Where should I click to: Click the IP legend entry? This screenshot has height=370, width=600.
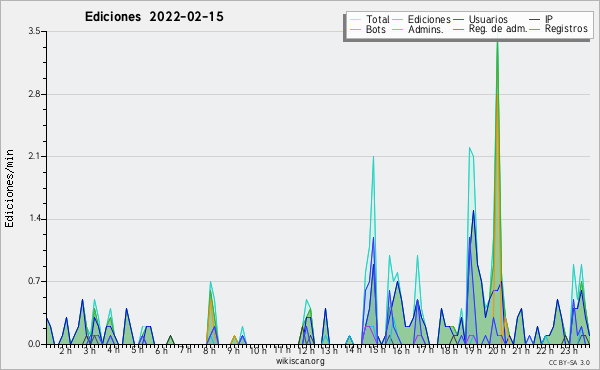(x=549, y=19)
